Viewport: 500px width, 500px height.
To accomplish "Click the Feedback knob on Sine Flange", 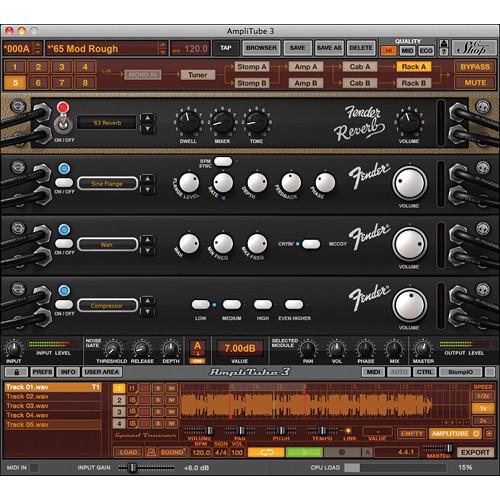I will click(x=291, y=183).
